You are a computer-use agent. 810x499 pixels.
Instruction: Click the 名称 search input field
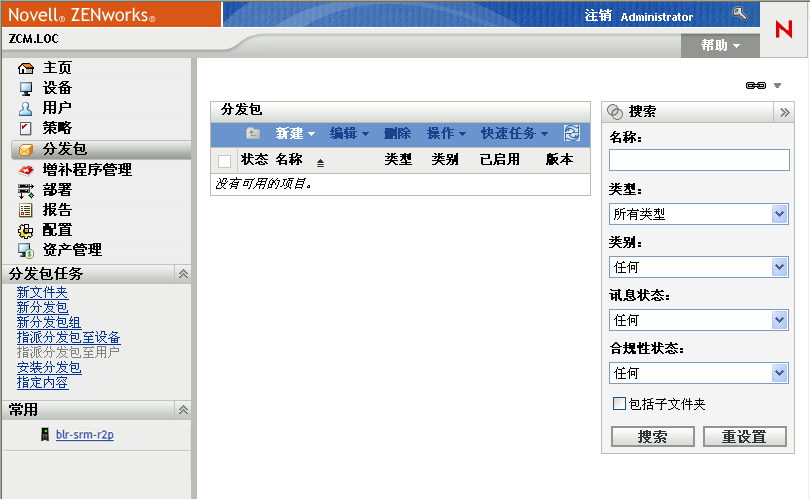tap(699, 160)
